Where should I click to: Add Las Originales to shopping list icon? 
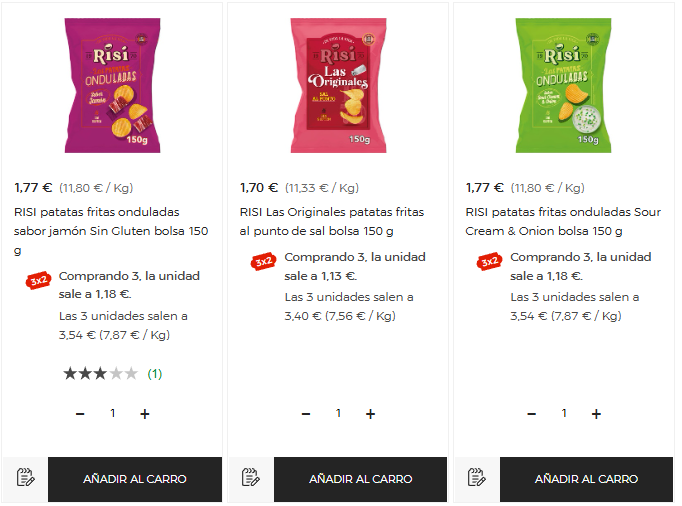251,479
